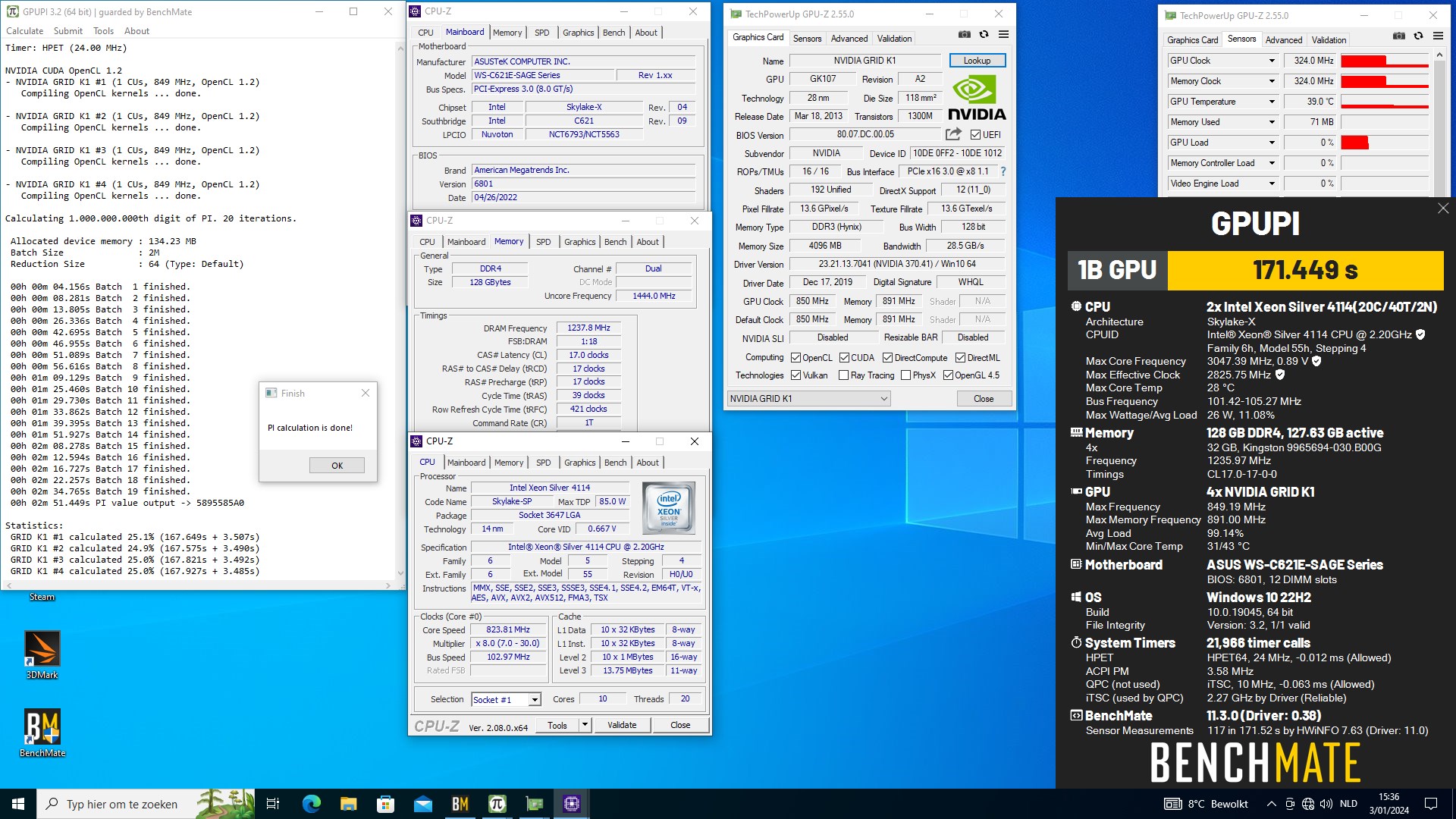Open Microsoft Store from the taskbar
This screenshot has height=819, width=1456.
click(x=385, y=804)
